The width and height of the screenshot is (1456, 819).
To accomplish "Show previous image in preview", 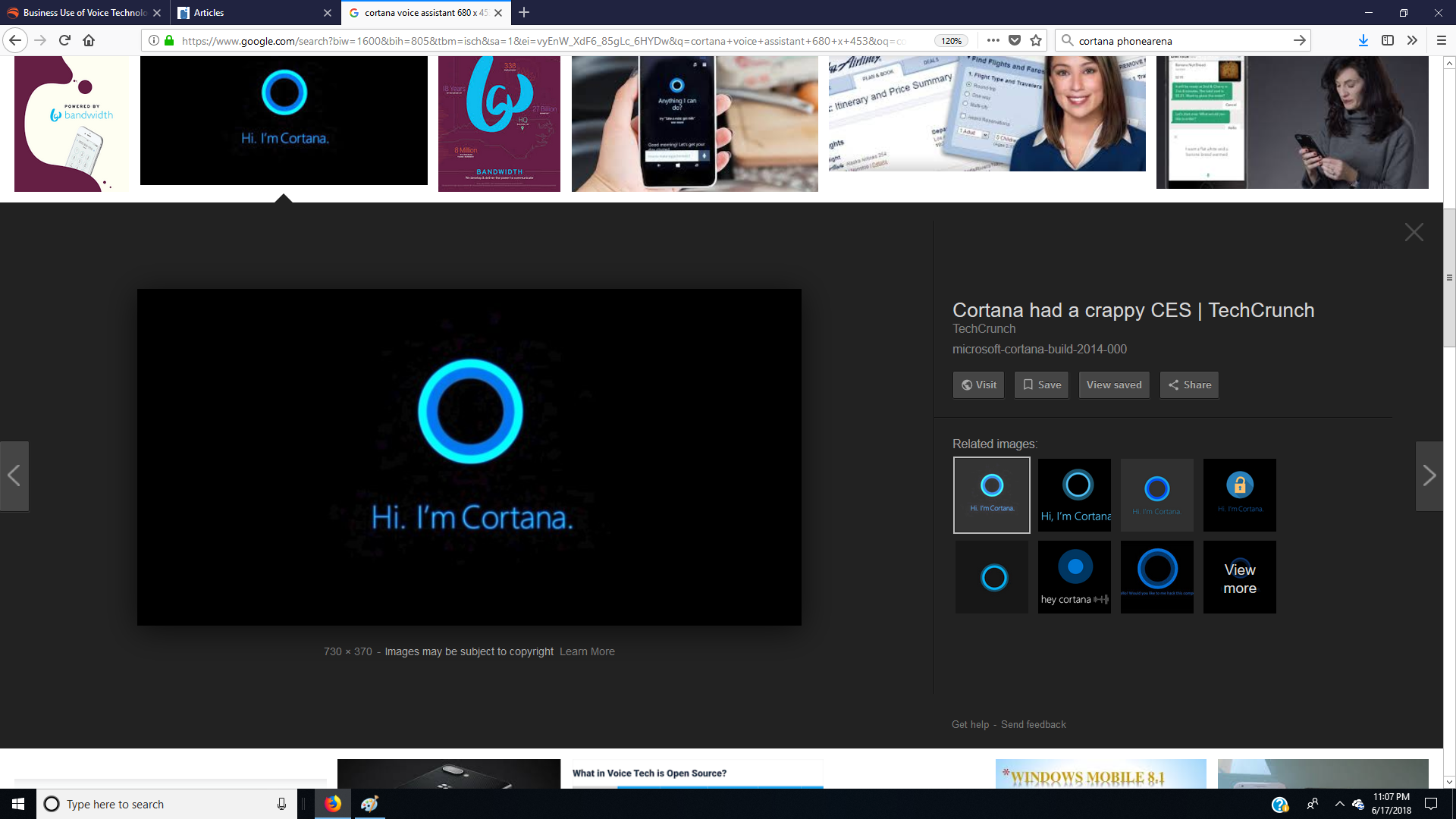I will click(14, 475).
